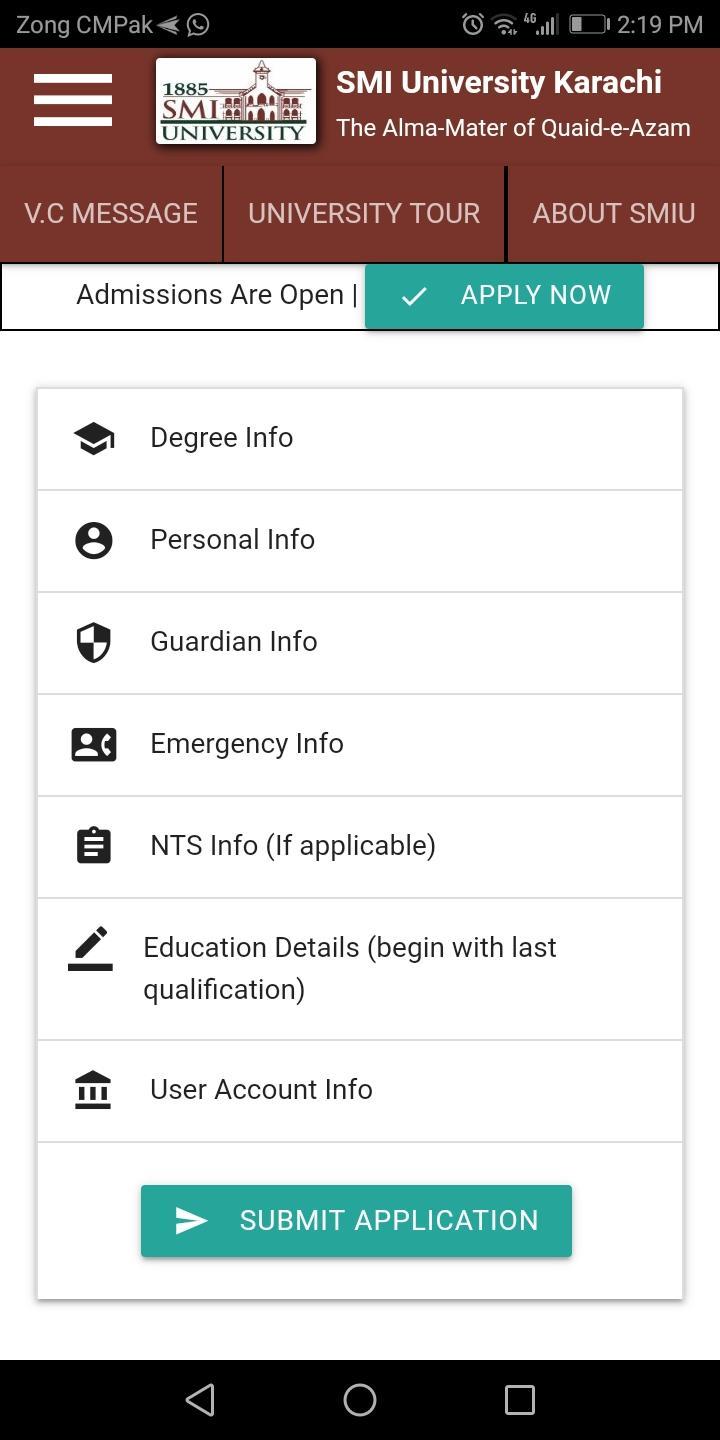Click the APPLY NOW button
Image resolution: width=720 pixels, height=1440 pixels.
click(x=504, y=296)
